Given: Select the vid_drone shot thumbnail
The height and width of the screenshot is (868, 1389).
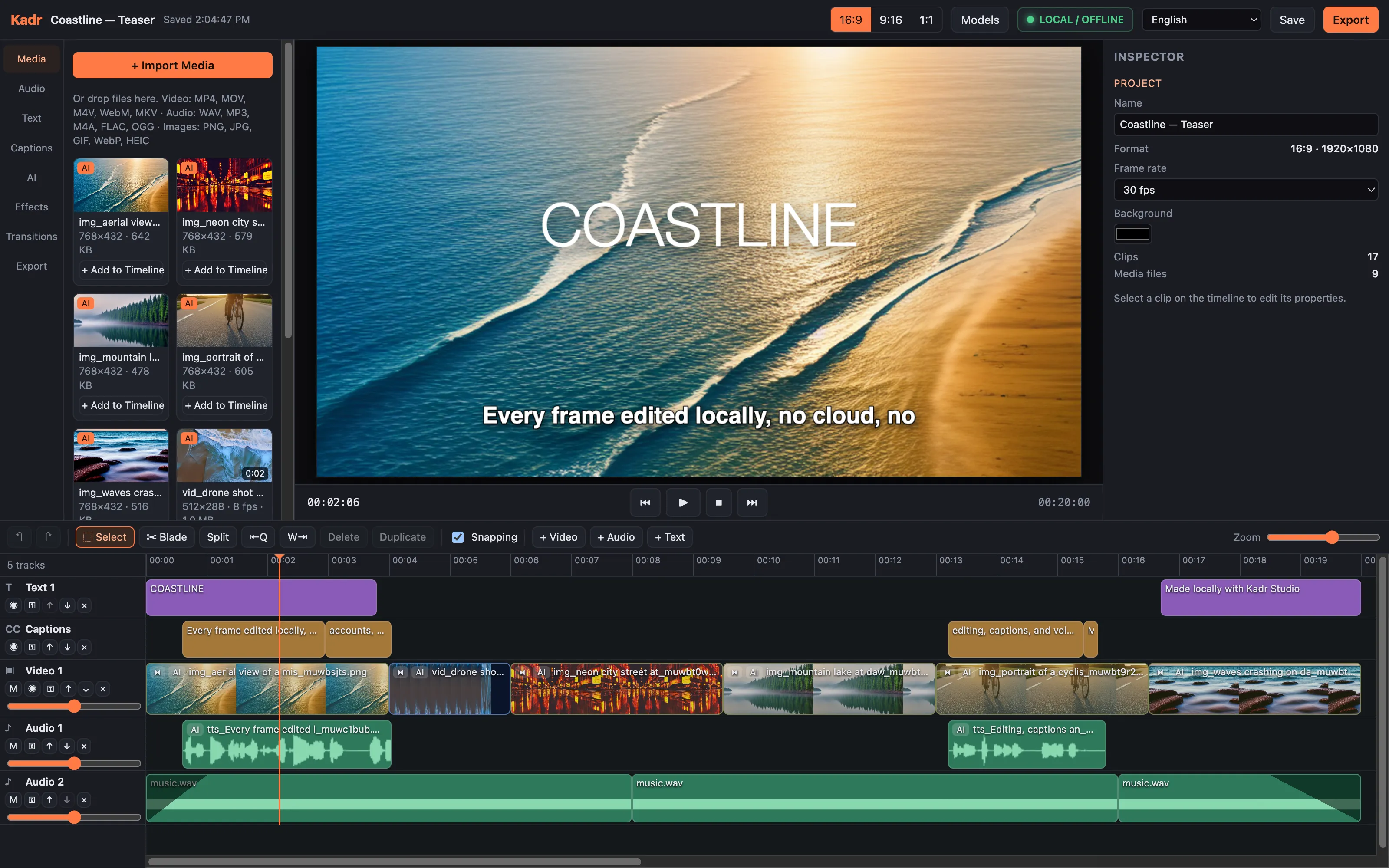Looking at the screenshot, I should point(224,455).
